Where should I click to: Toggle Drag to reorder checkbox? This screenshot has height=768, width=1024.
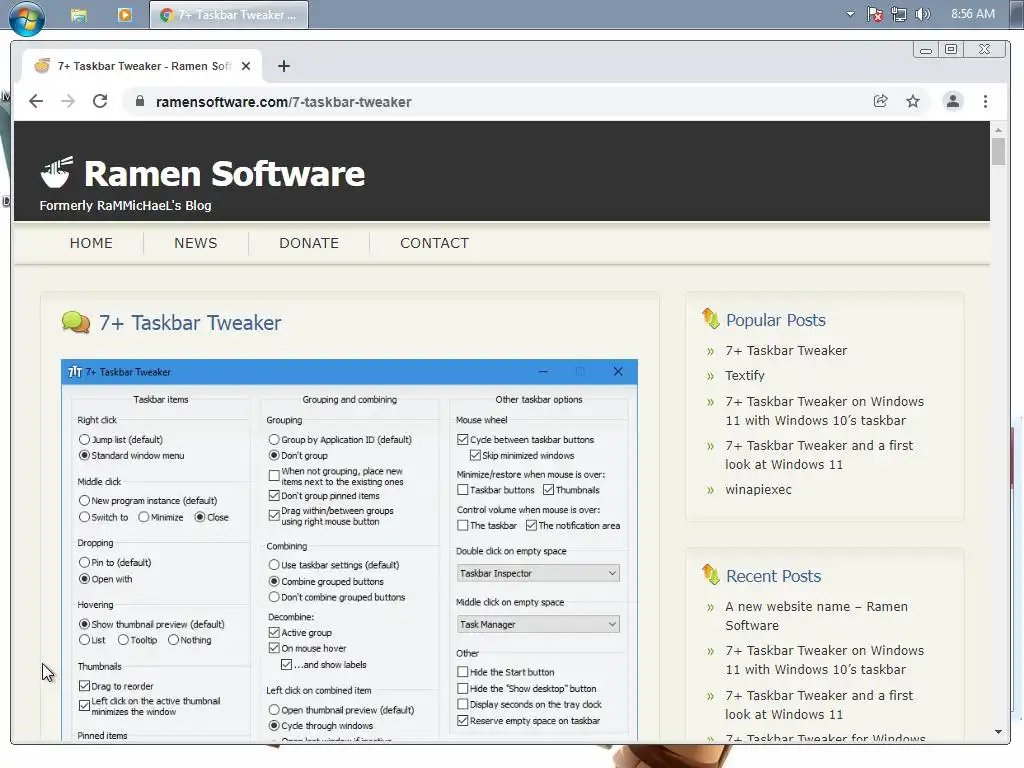pos(84,686)
